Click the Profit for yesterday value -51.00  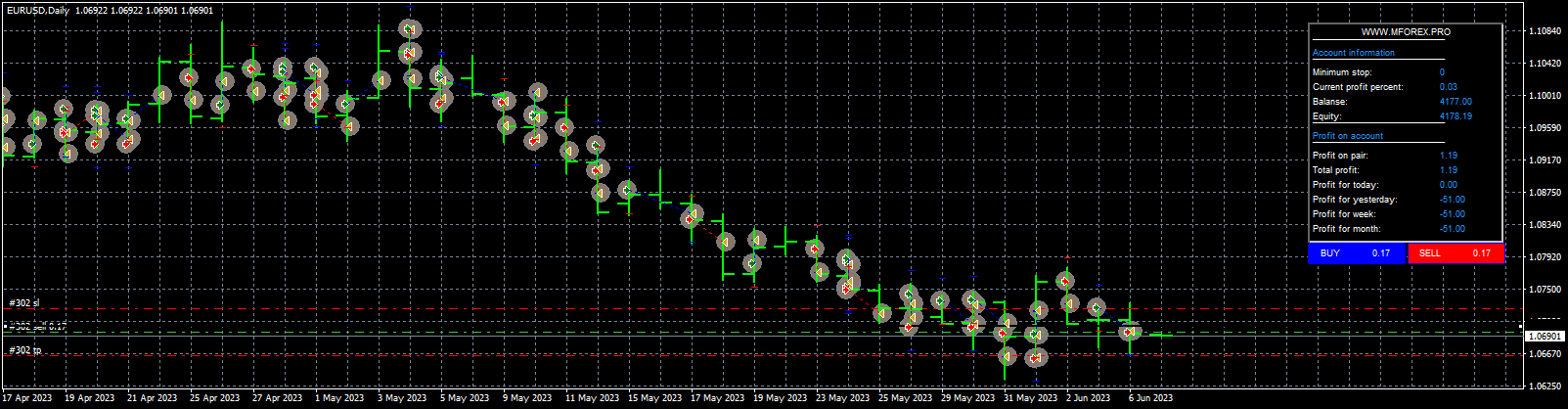click(x=1453, y=200)
